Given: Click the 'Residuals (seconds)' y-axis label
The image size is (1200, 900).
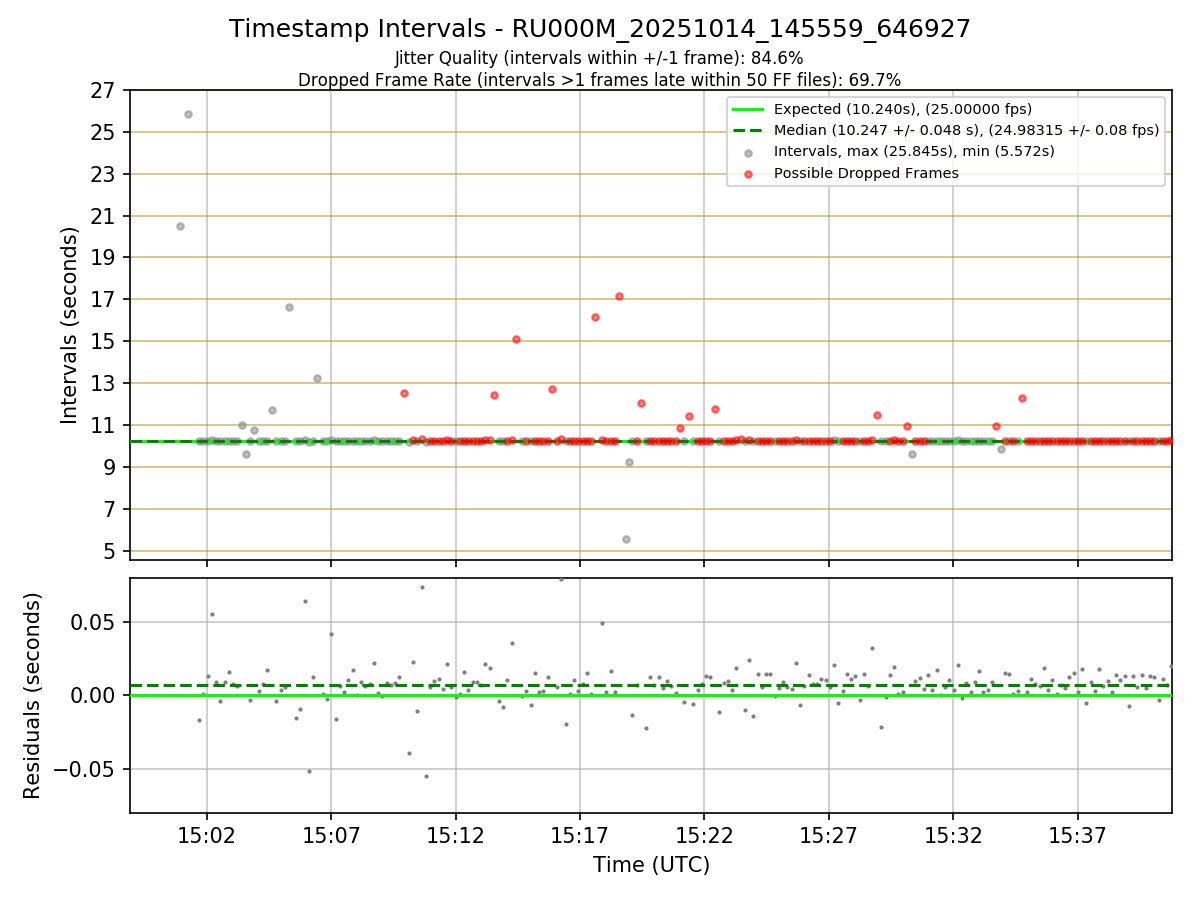Looking at the screenshot, I should click(x=32, y=695).
